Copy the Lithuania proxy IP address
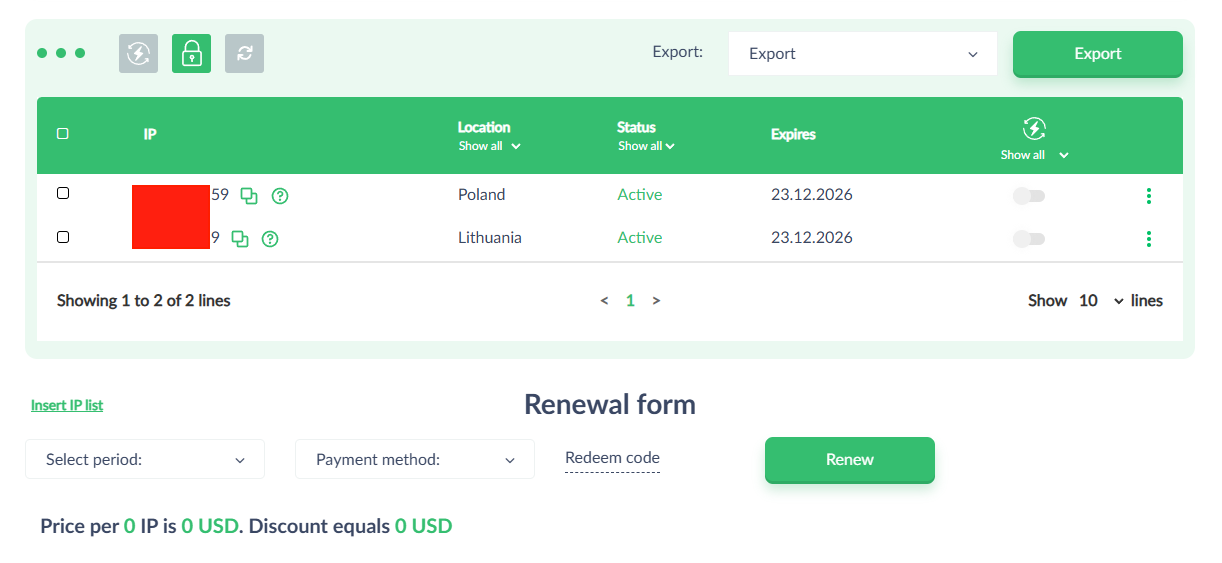 point(240,239)
